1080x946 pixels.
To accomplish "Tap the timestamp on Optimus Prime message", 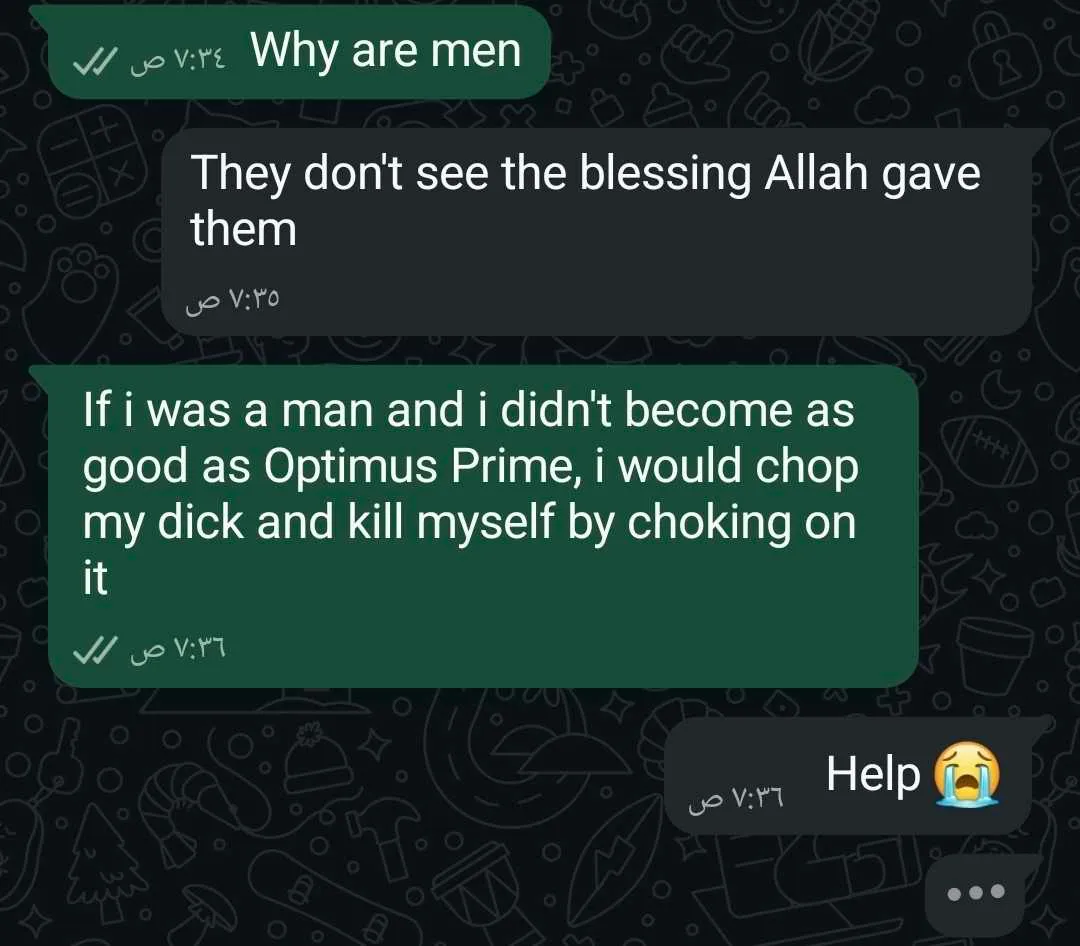I will point(178,648).
